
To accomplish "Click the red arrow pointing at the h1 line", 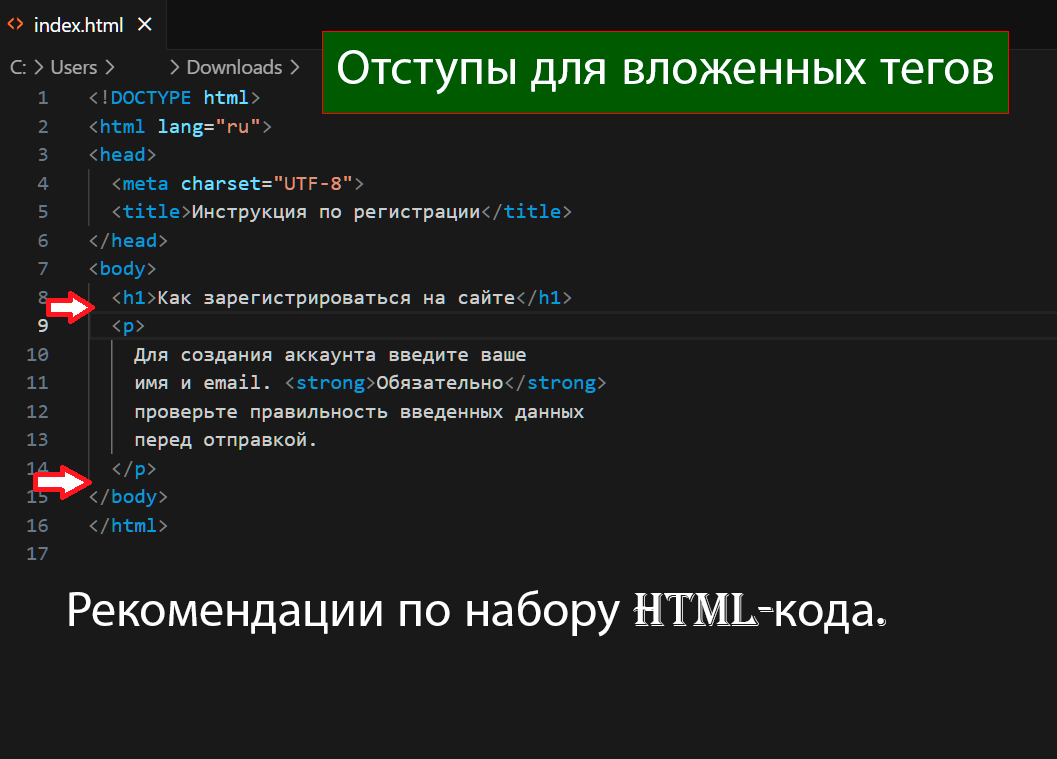I will pyautogui.click(x=69, y=309).
